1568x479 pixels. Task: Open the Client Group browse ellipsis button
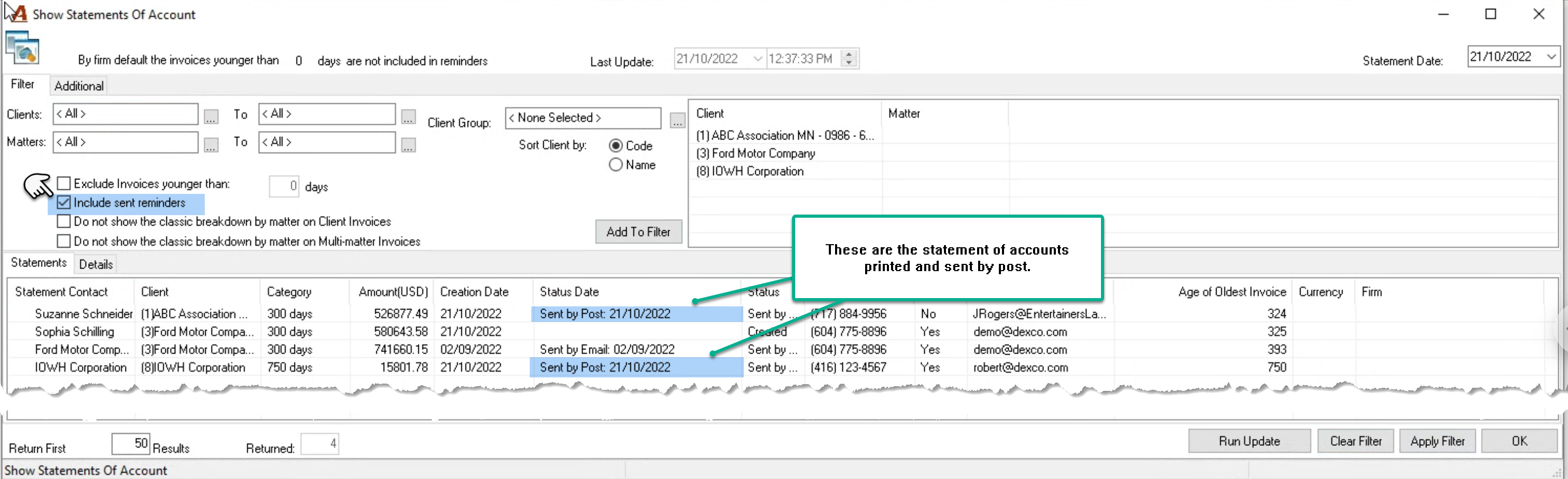point(677,120)
